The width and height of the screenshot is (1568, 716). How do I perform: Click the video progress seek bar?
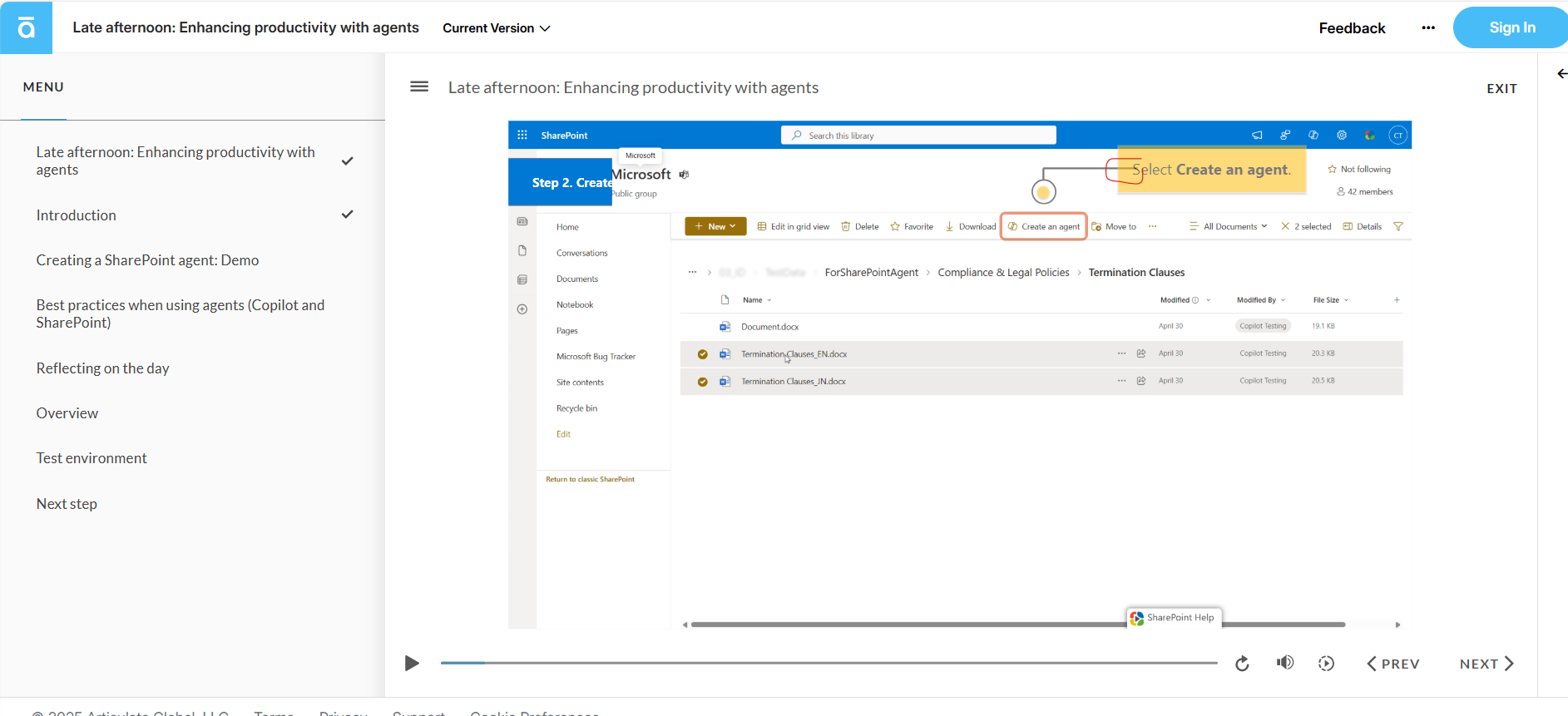pyautogui.click(x=829, y=663)
